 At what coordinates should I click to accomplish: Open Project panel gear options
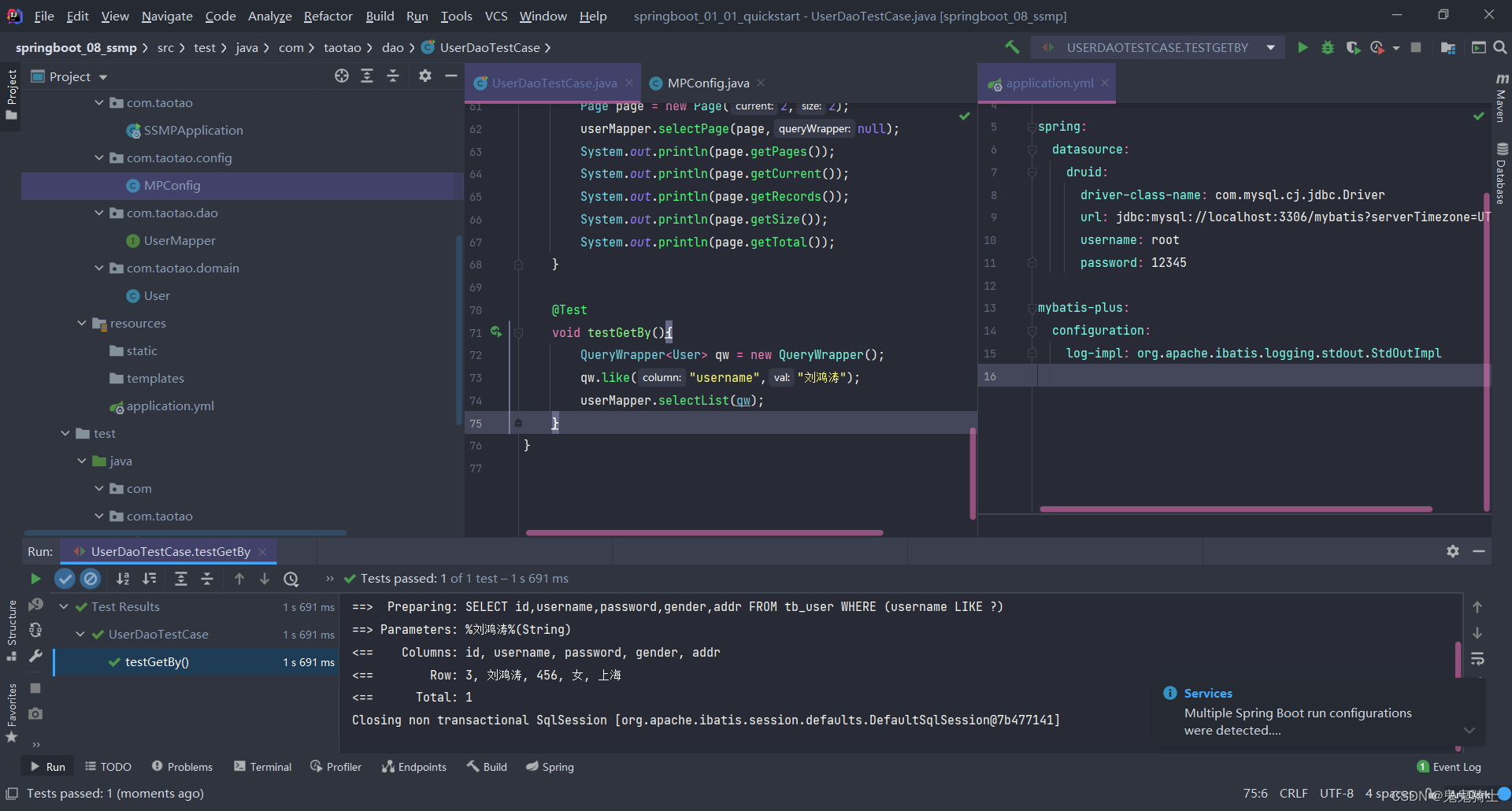(425, 76)
